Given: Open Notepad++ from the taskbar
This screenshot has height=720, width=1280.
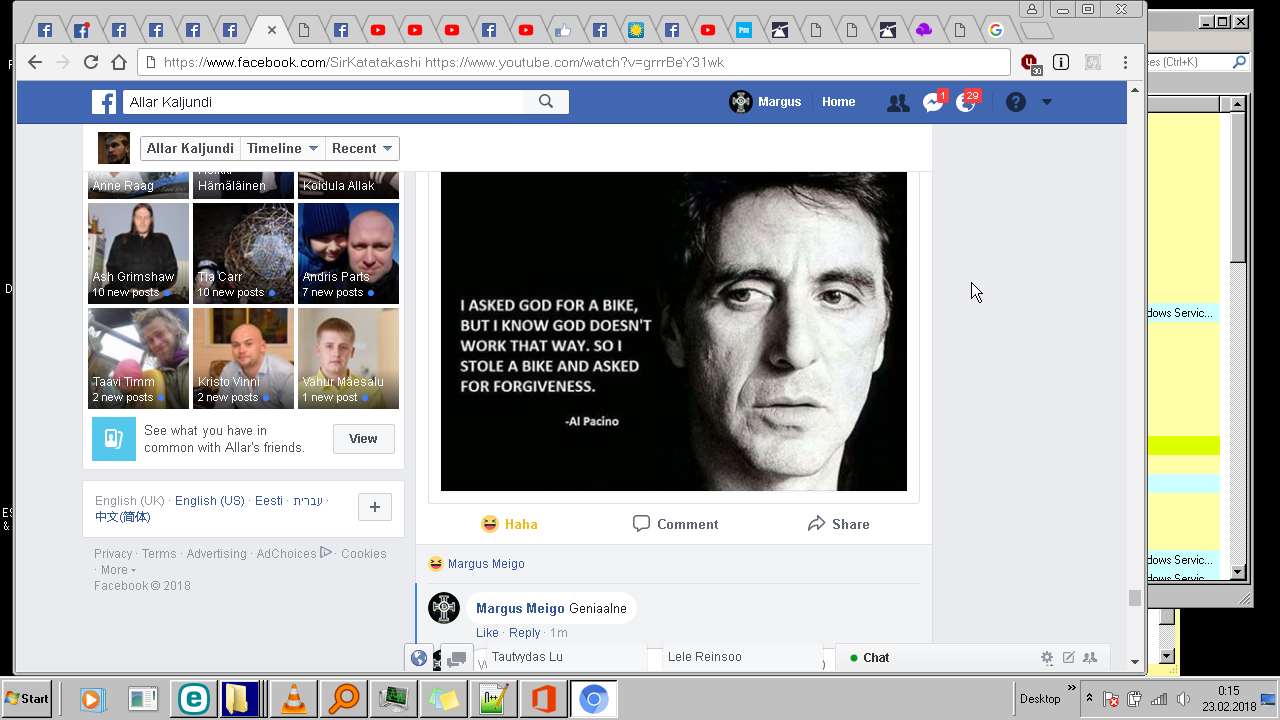Looking at the screenshot, I should 493,699.
